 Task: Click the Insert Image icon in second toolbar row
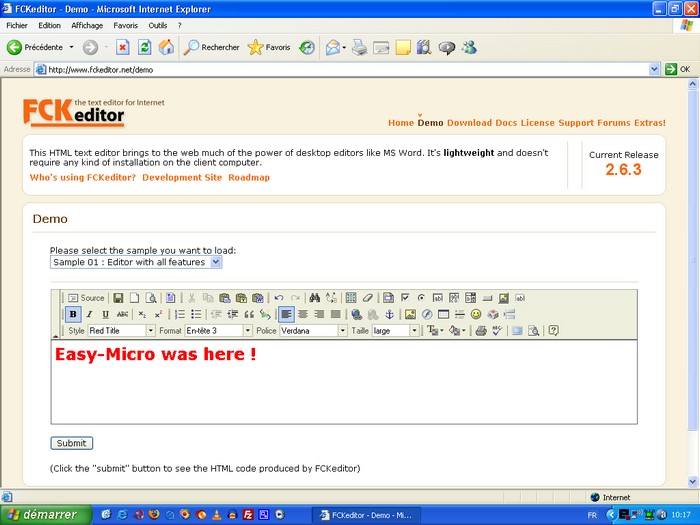tap(410, 314)
